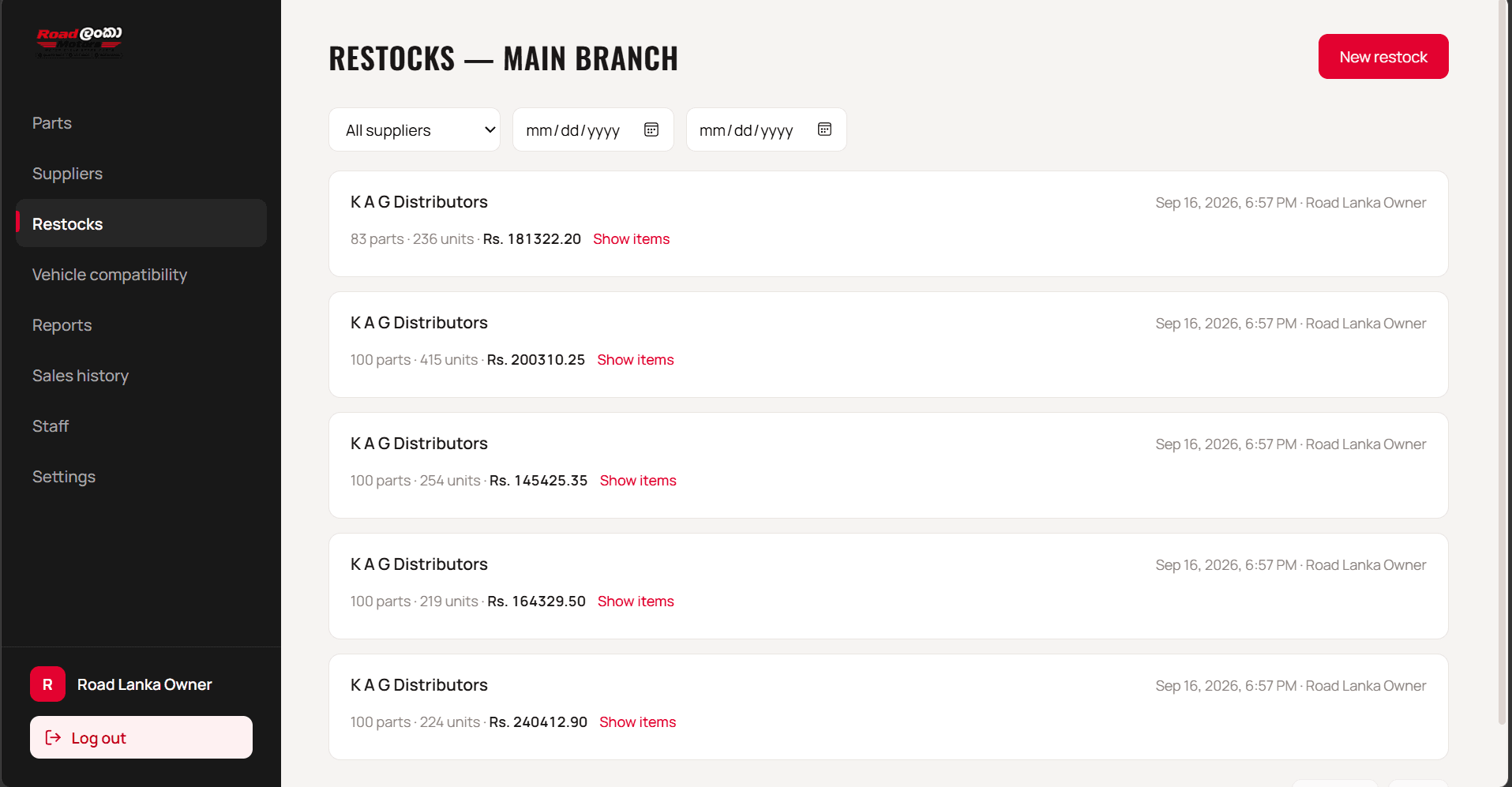Viewport: 1512px width, 787px height.
Task: Click the Road Lanka Owner name in sidebar
Action: (144, 684)
